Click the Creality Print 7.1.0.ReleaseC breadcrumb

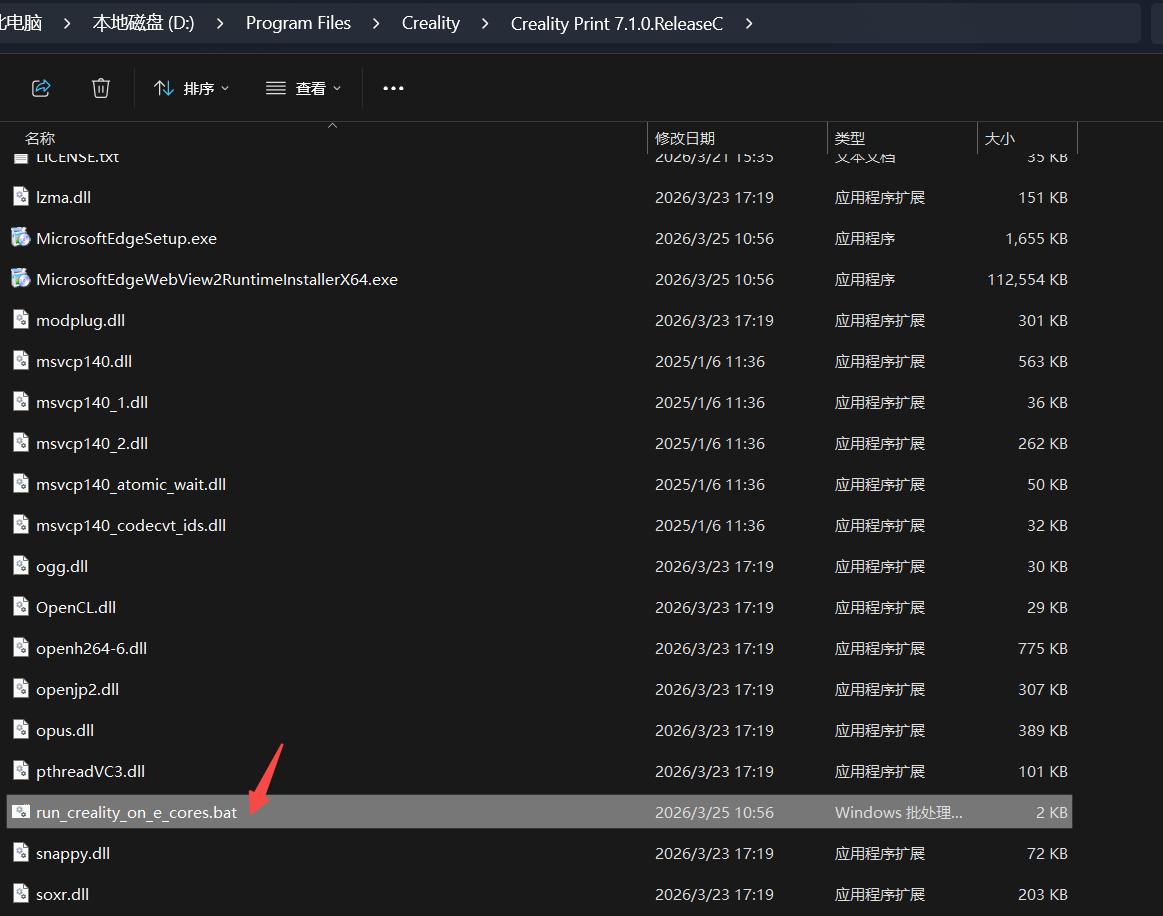click(617, 24)
